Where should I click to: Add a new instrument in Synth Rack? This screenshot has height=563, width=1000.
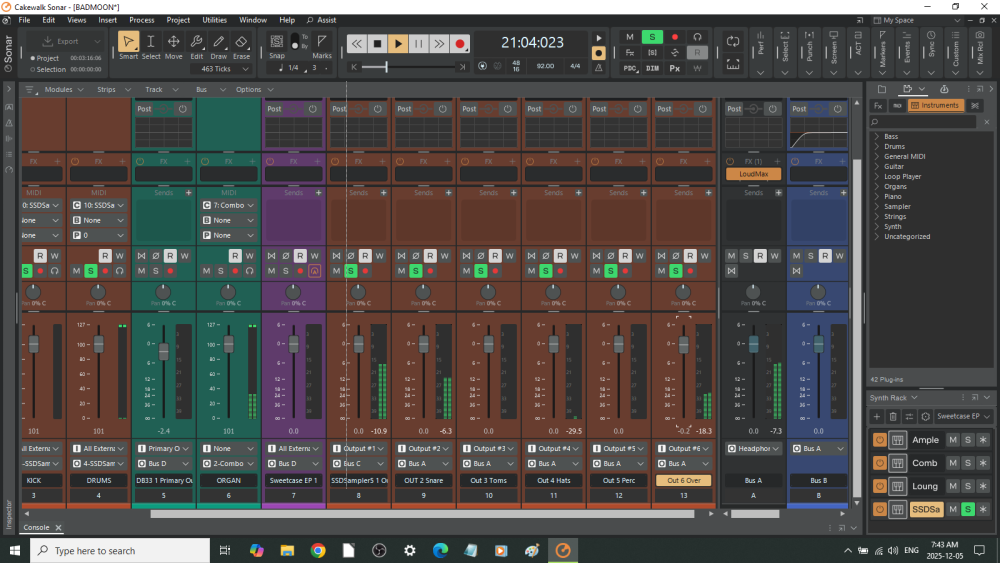(877, 416)
